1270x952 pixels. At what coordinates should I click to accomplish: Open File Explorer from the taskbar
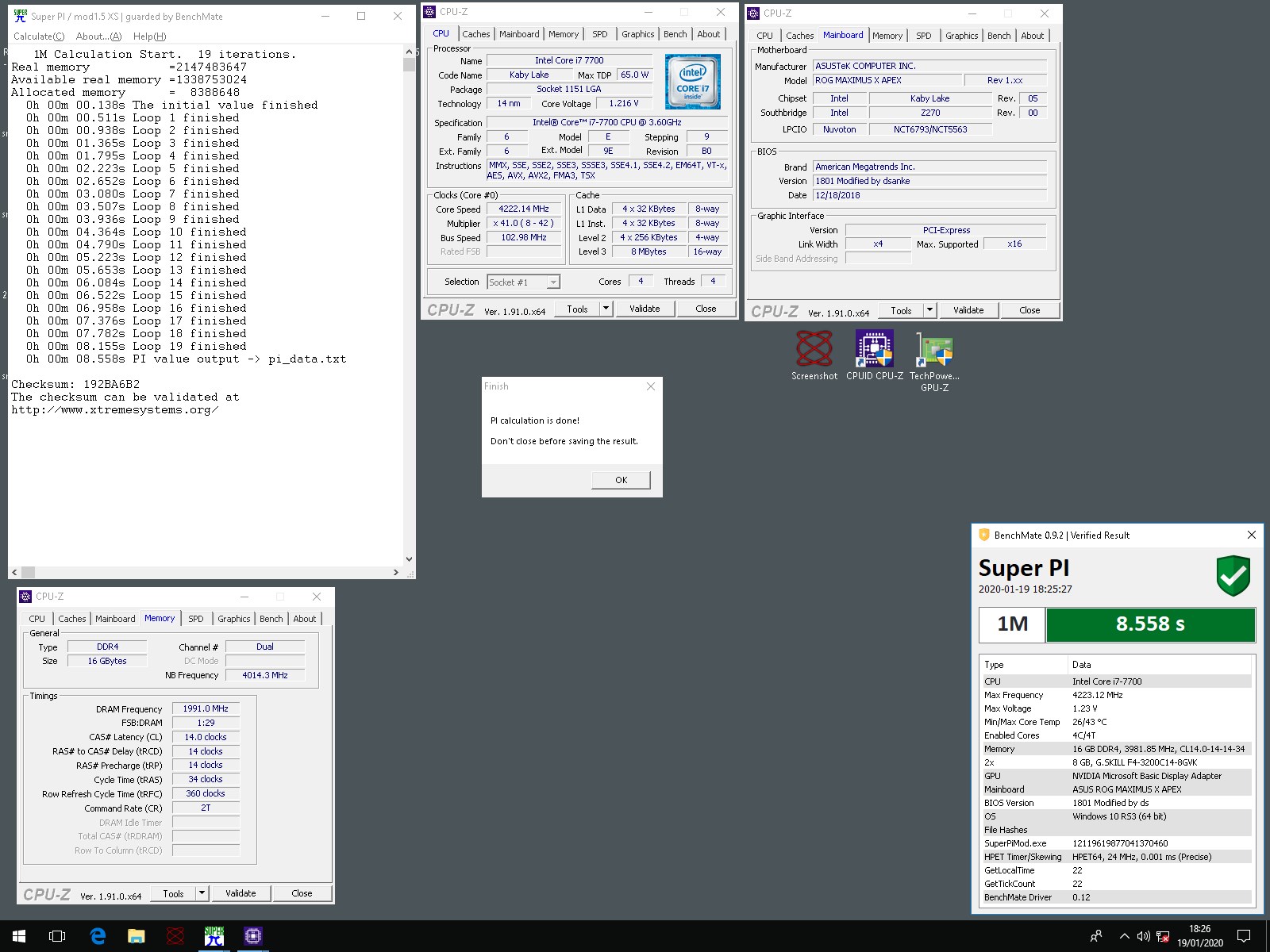point(137,936)
